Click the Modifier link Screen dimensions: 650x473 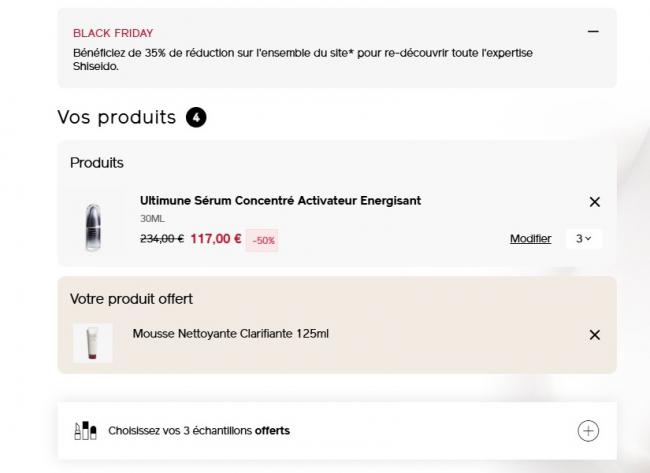pos(530,238)
